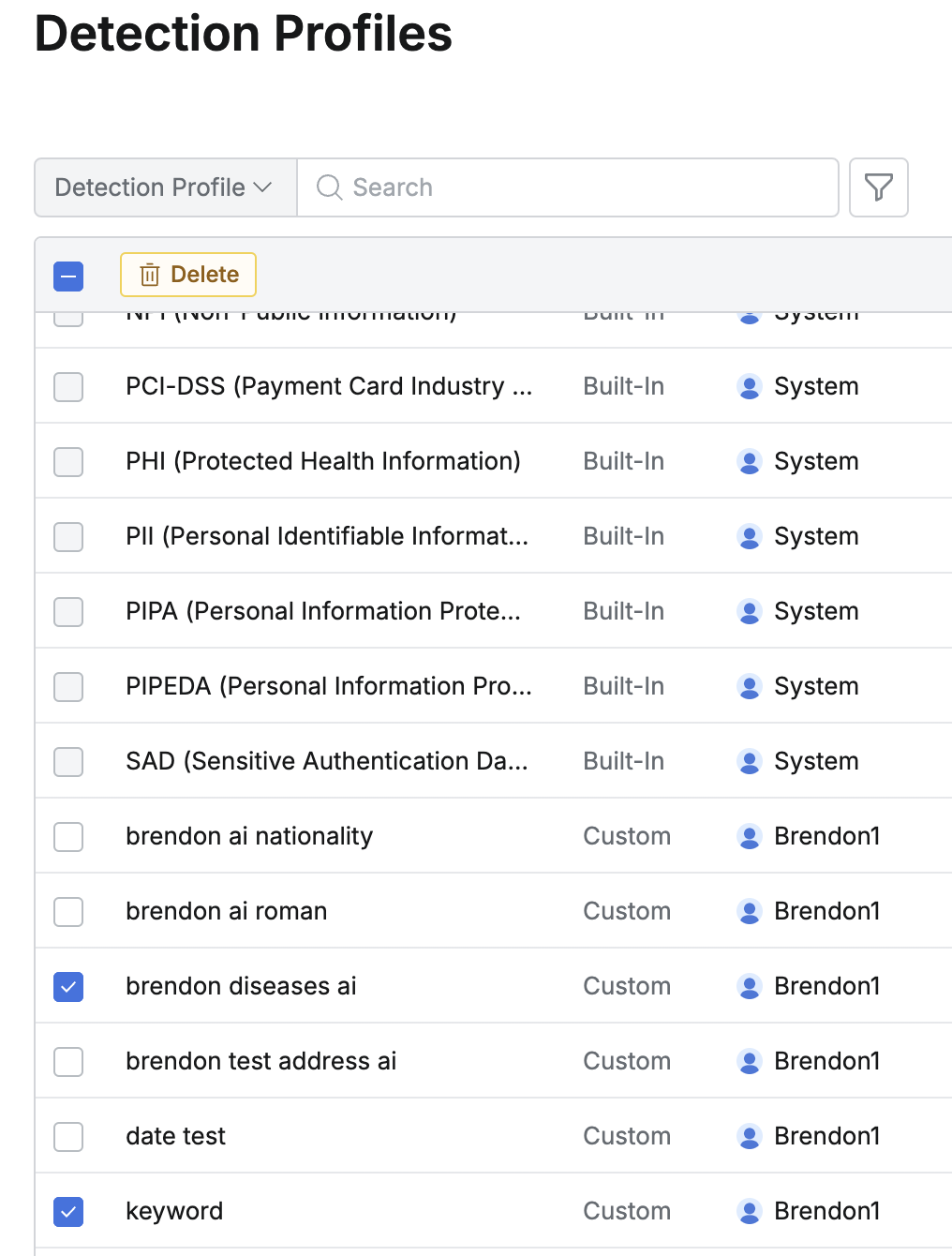Open PCI-DSS Payment Card Industry profile
Image resolution: width=952 pixels, height=1256 pixels.
click(328, 386)
